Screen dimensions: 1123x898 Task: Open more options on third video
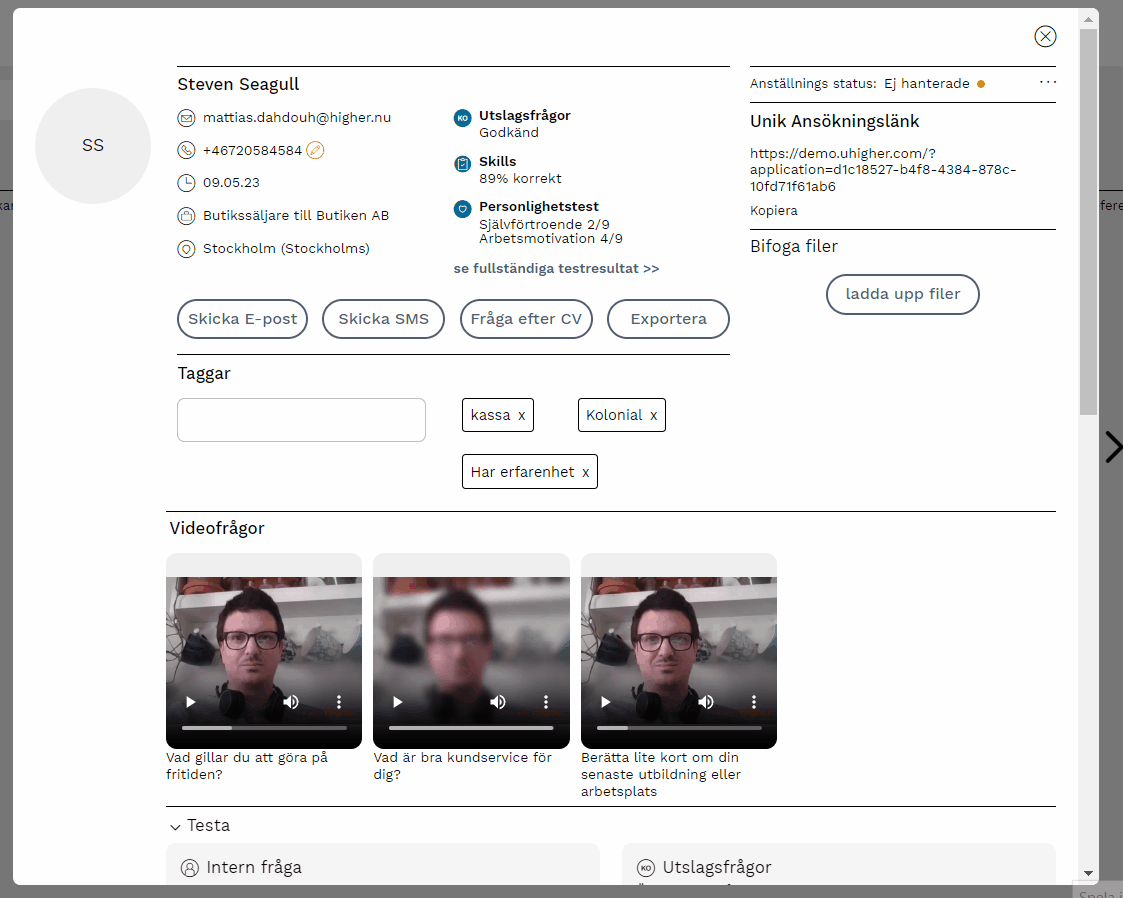click(753, 702)
